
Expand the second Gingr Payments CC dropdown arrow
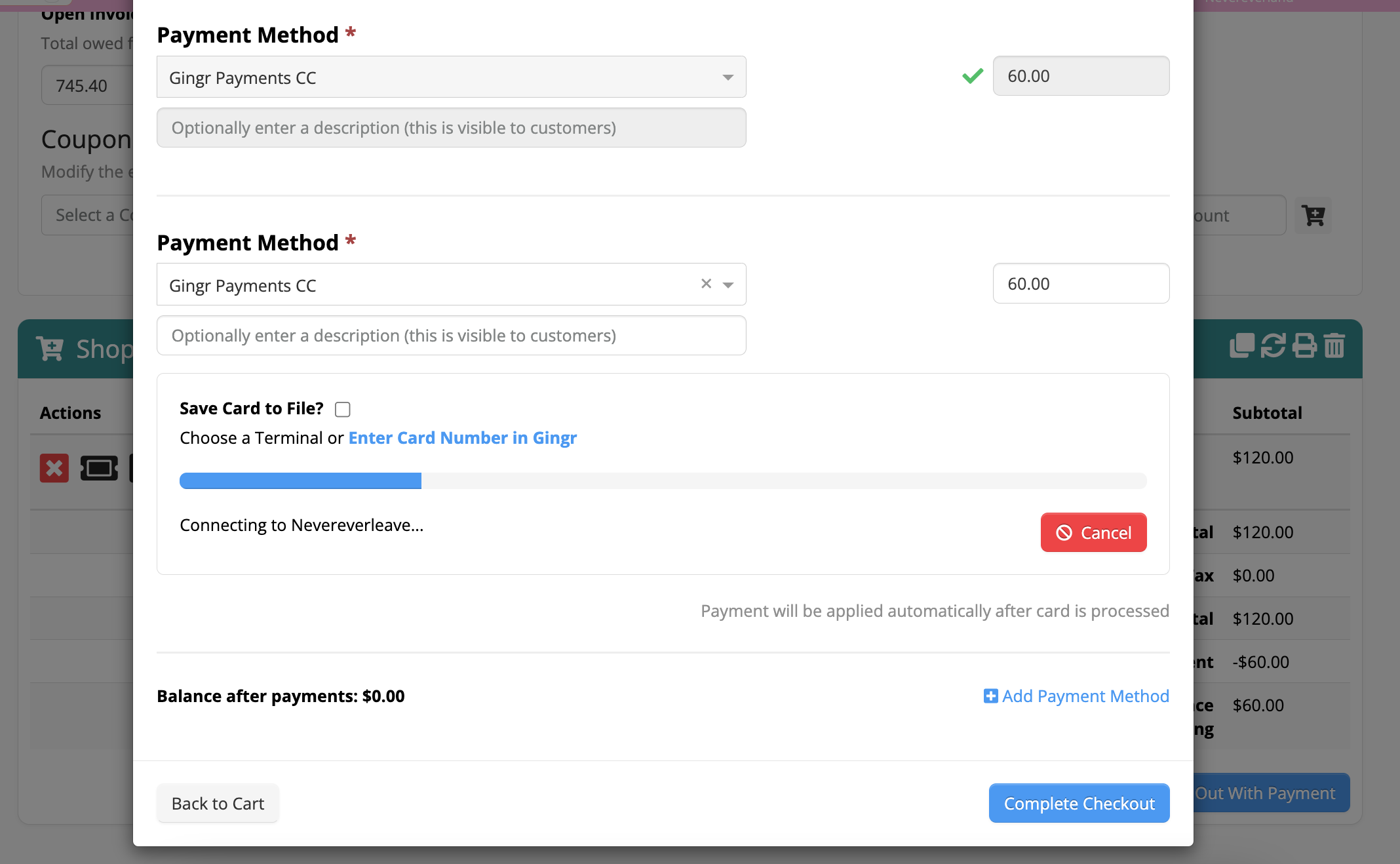pos(728,285)
